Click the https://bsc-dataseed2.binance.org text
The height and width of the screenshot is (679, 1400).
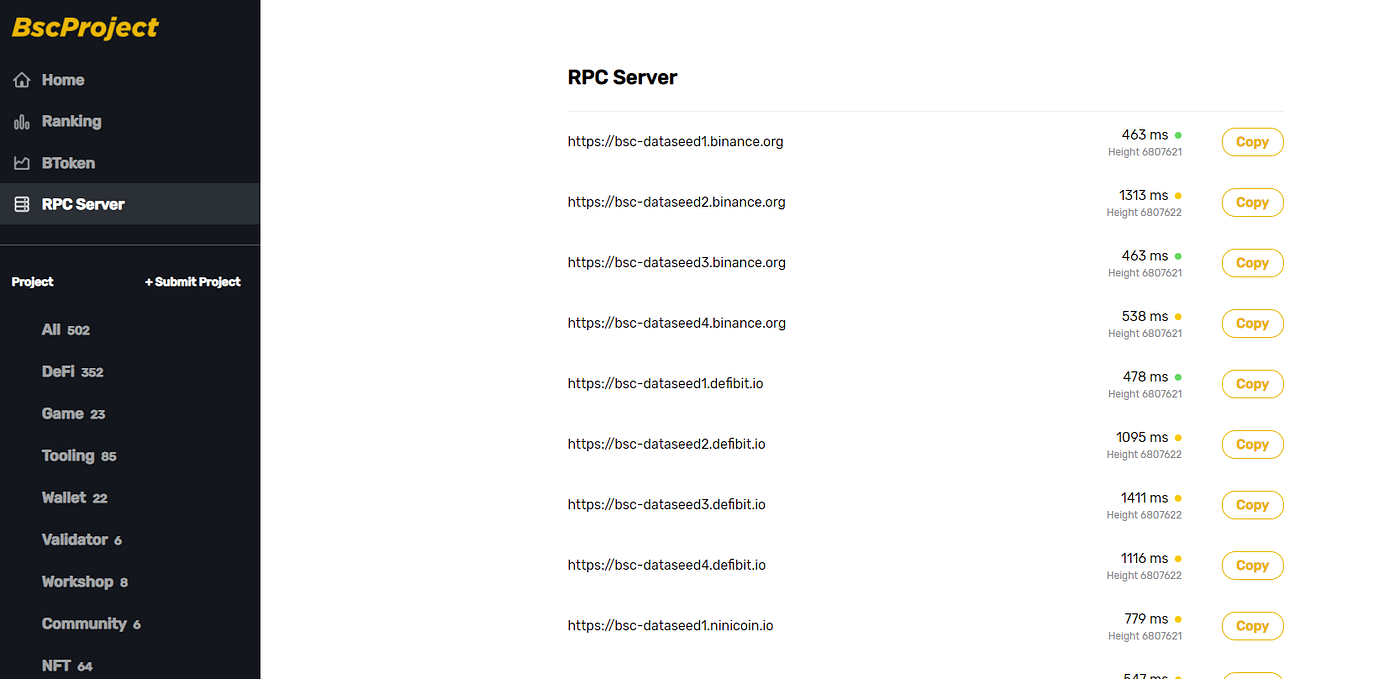(677, 202)
